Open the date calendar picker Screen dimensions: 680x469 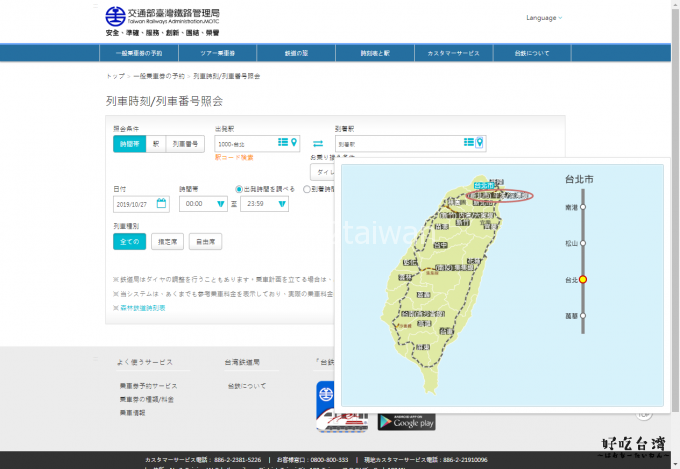(x=161, y=204)
